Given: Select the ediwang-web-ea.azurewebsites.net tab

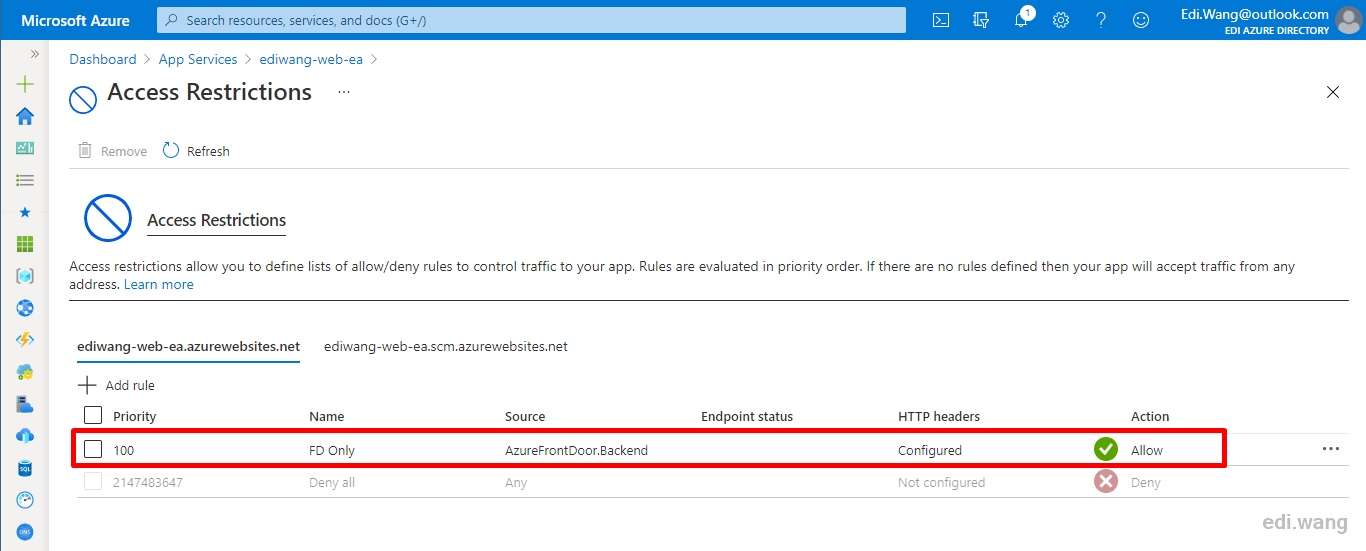Looking at the screenshot, I should pyautogui.click(x=189, y=346).
